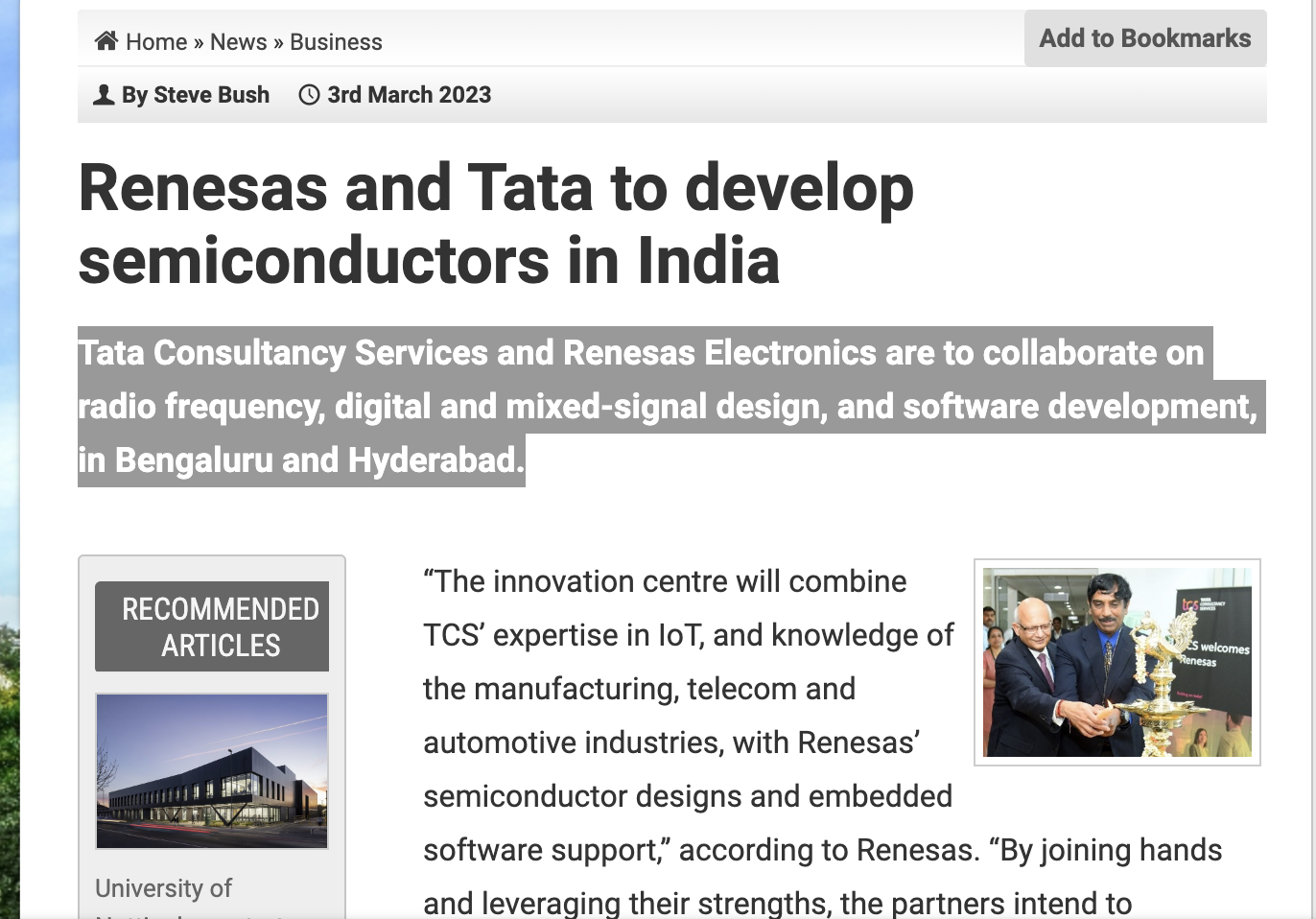
Task: Click "The innovation centre will combine" text
Action: (665, 581)
